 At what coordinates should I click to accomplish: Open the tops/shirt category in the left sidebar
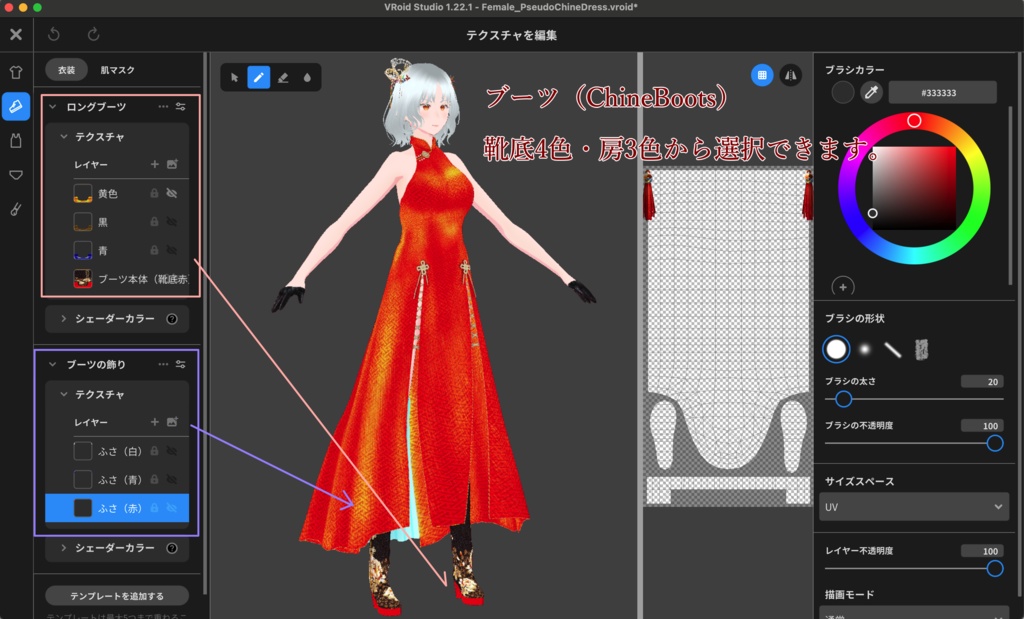pyautogui.click(x=15, y=72)
